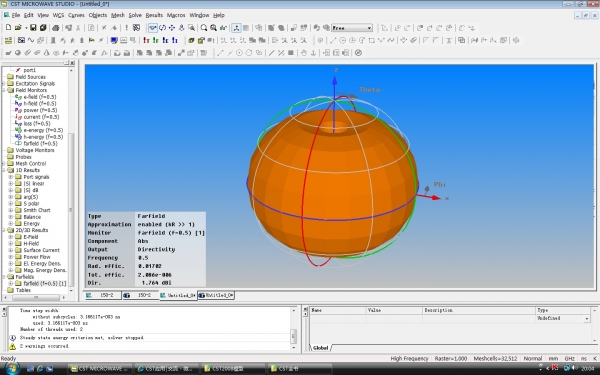Open the Solve menu

(135, 15)
